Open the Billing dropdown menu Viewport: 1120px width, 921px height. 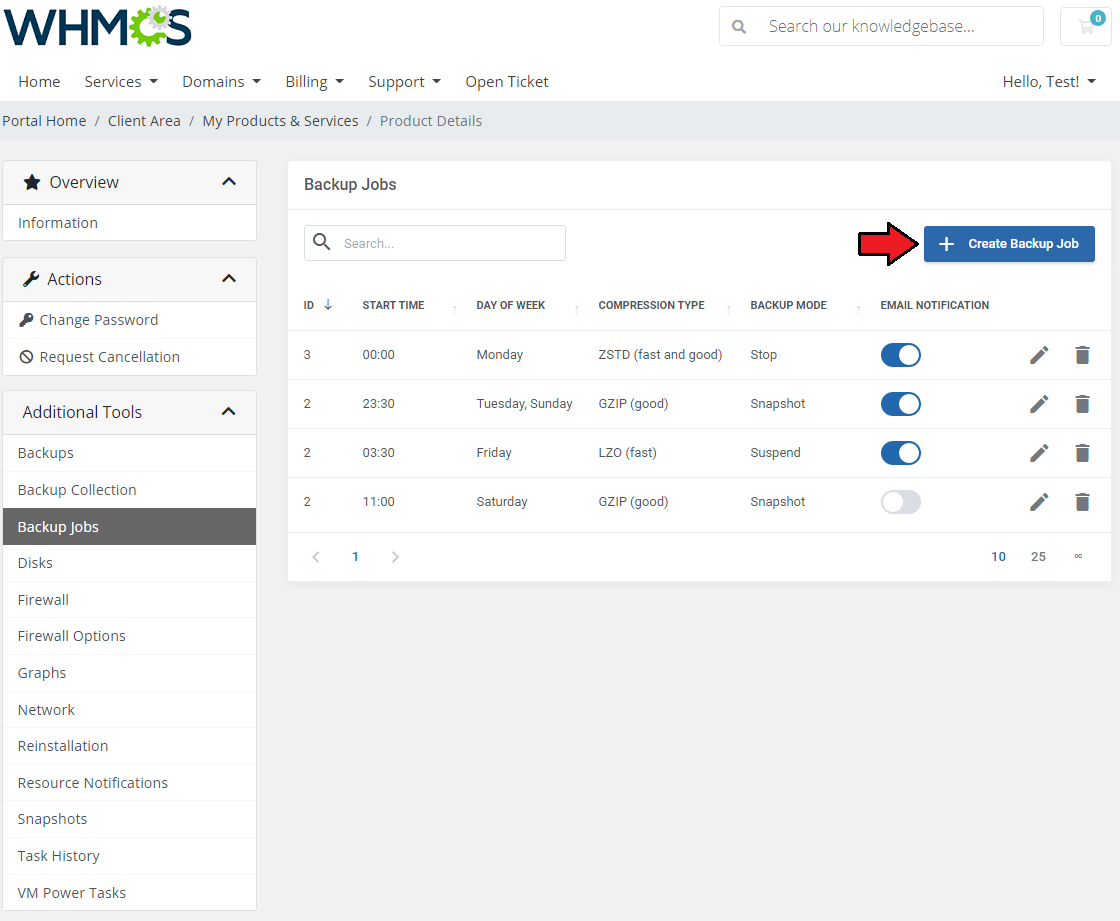coord(314,81)
